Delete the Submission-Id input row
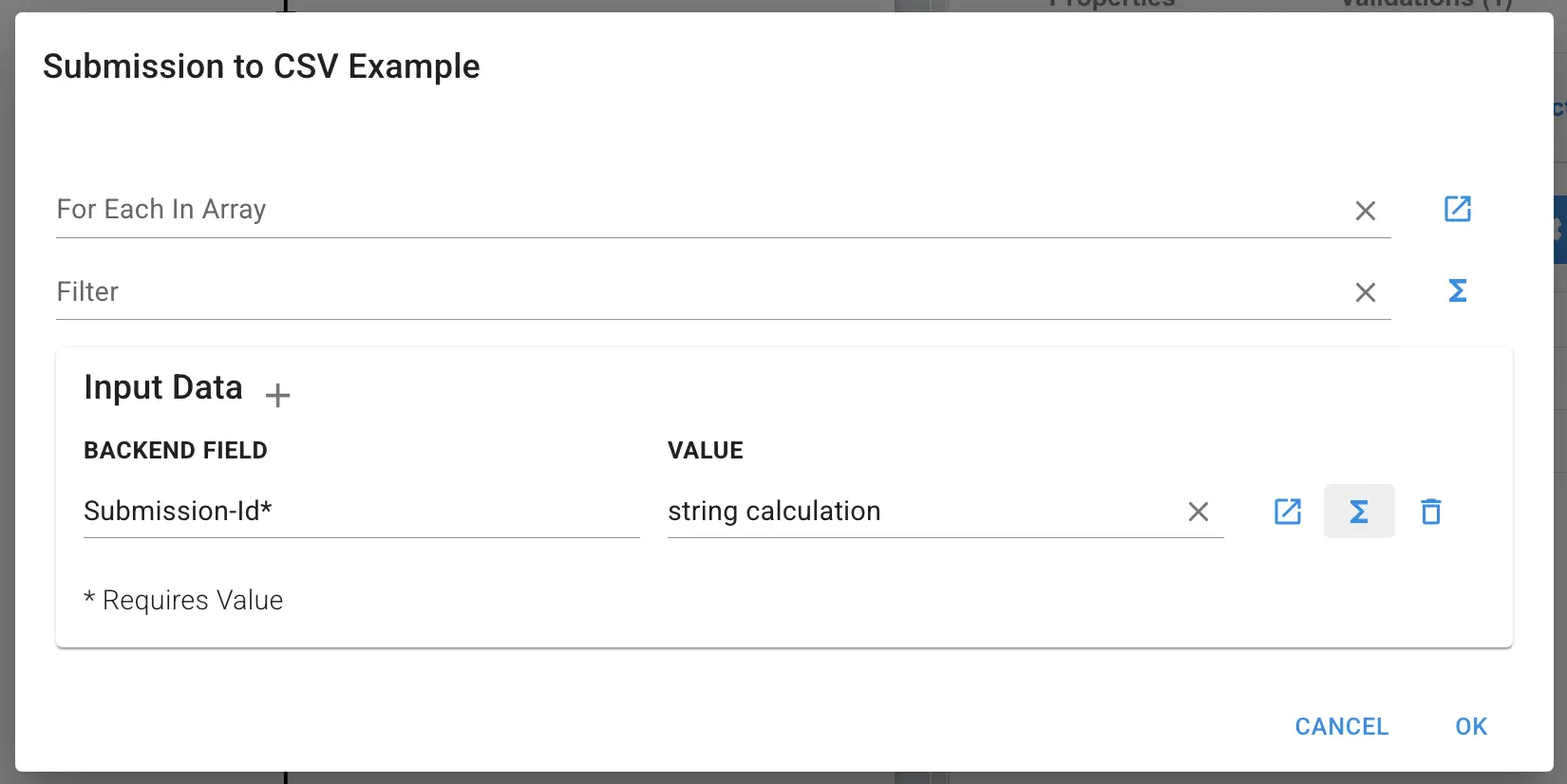Screen dimensions: 1567x784 pos(1431,512)
